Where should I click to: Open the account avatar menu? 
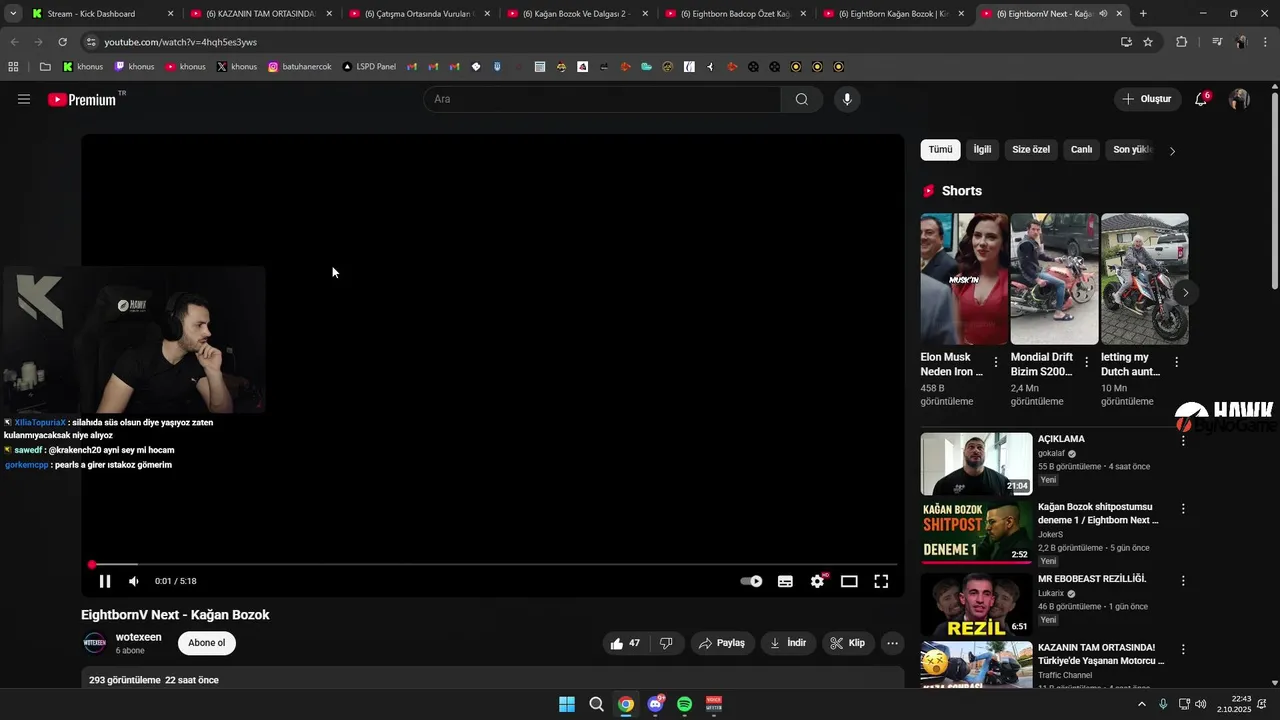coord(1239,99)
